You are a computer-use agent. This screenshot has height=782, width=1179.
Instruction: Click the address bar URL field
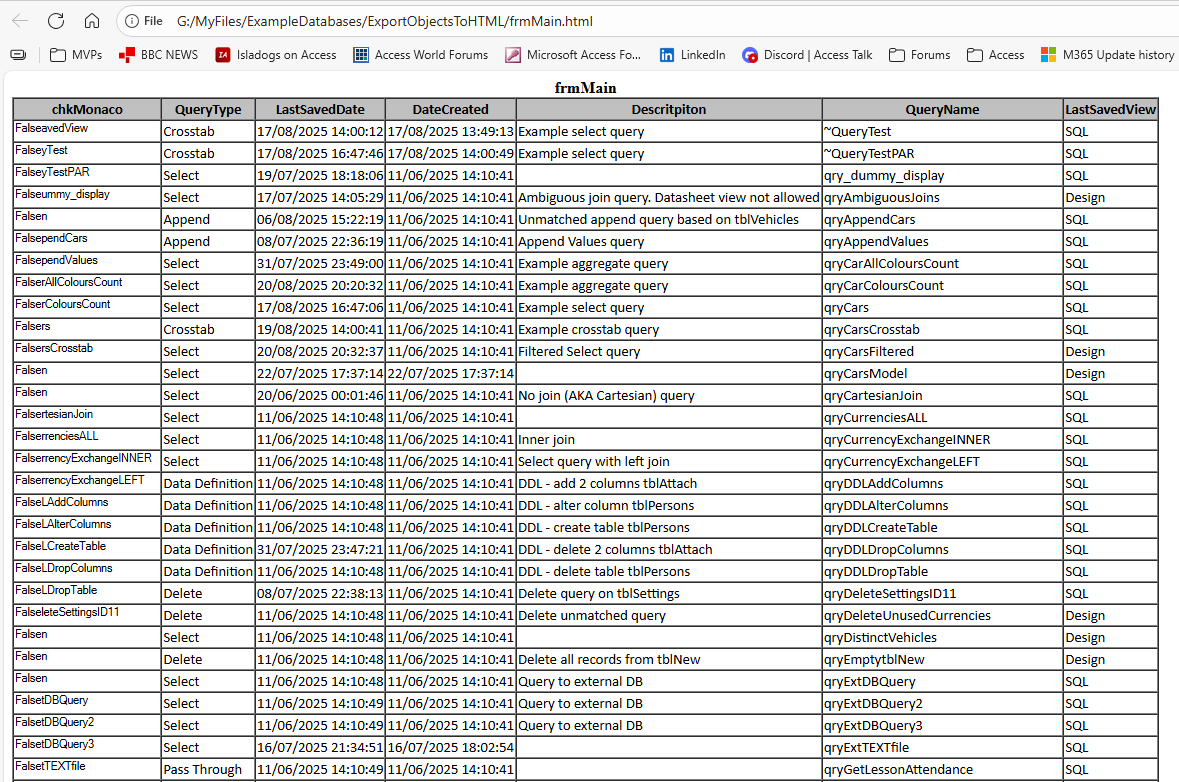click(384, 21)
